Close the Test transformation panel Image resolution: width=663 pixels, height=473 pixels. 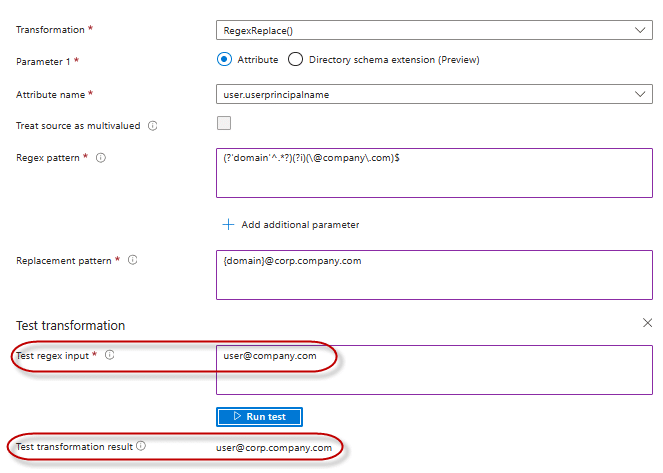(647, 323)
